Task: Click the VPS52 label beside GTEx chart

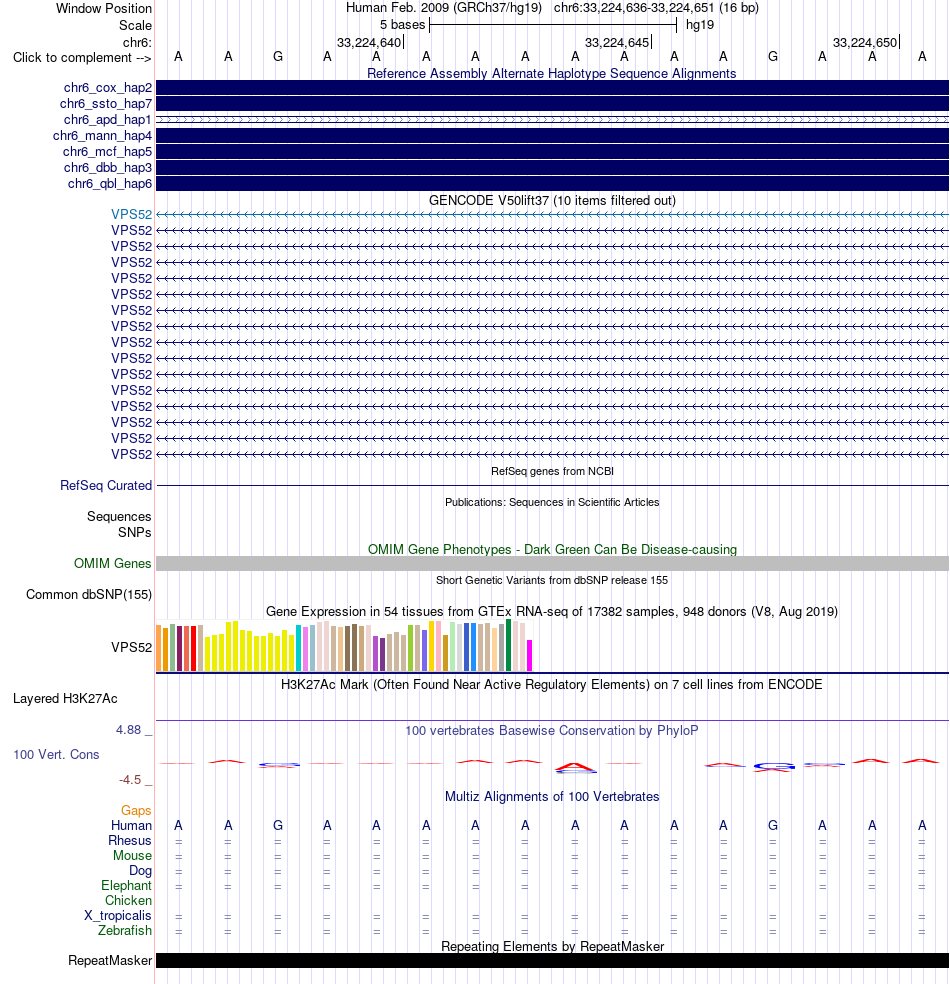Action: 131,647
